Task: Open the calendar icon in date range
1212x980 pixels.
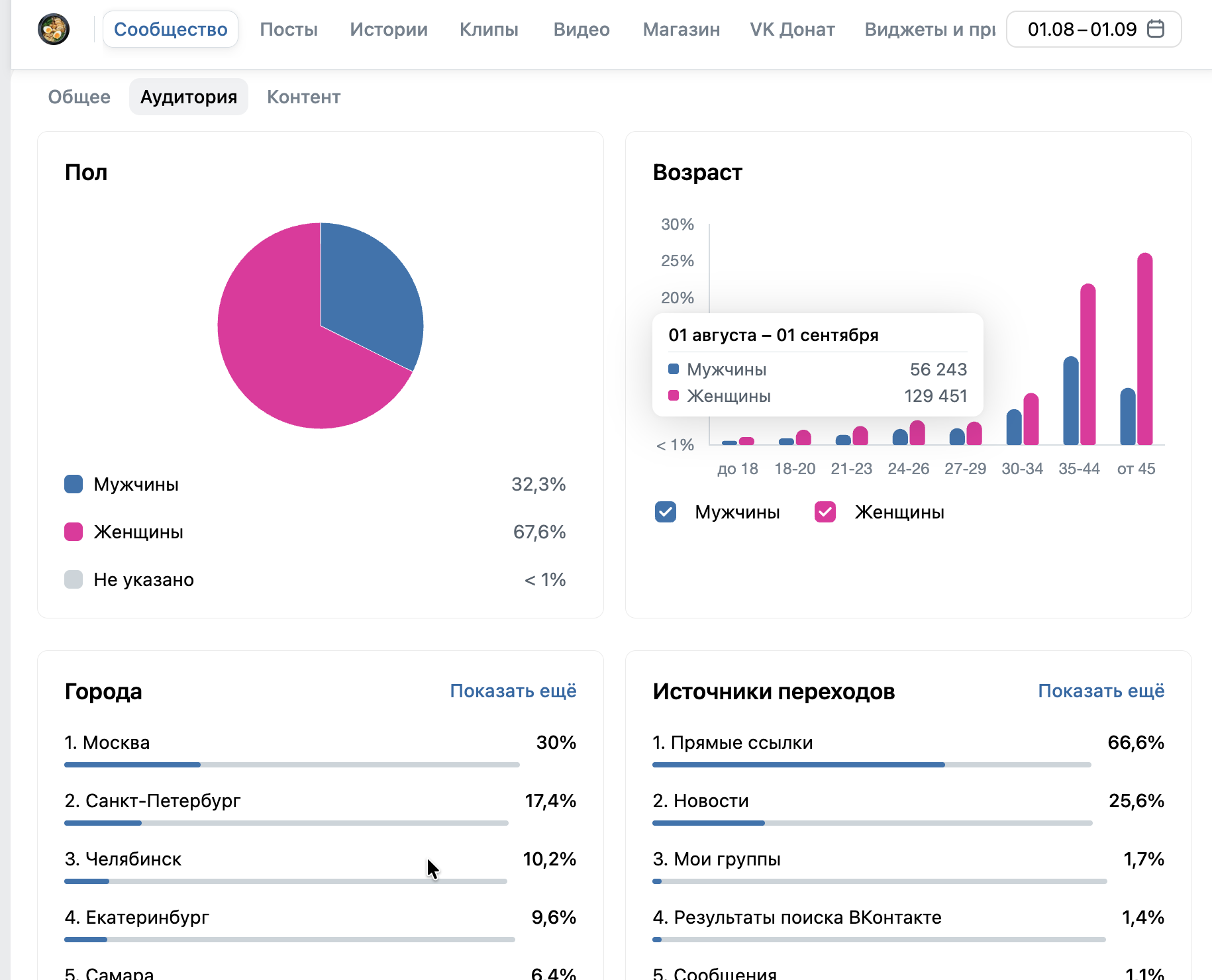Action: (1156, 29)
